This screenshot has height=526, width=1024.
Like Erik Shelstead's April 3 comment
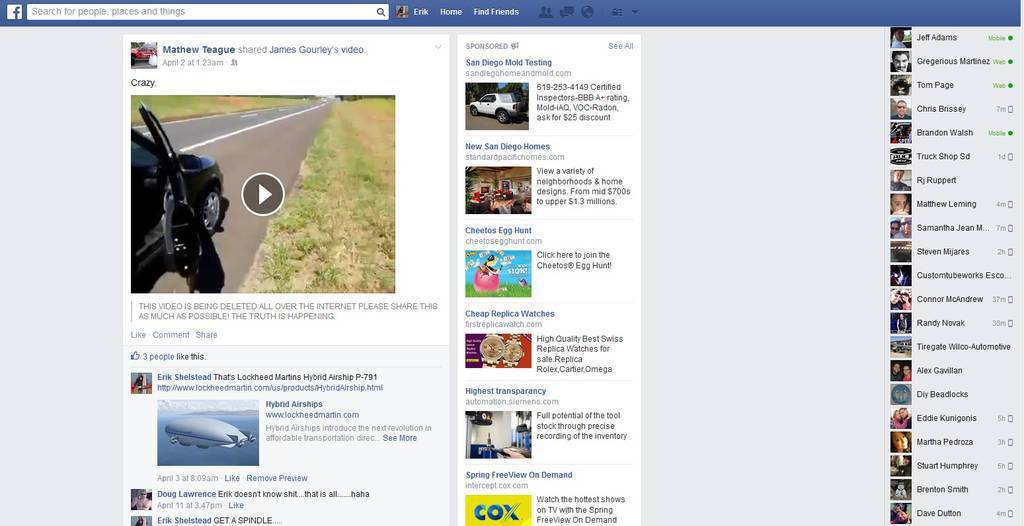point(232,478)
